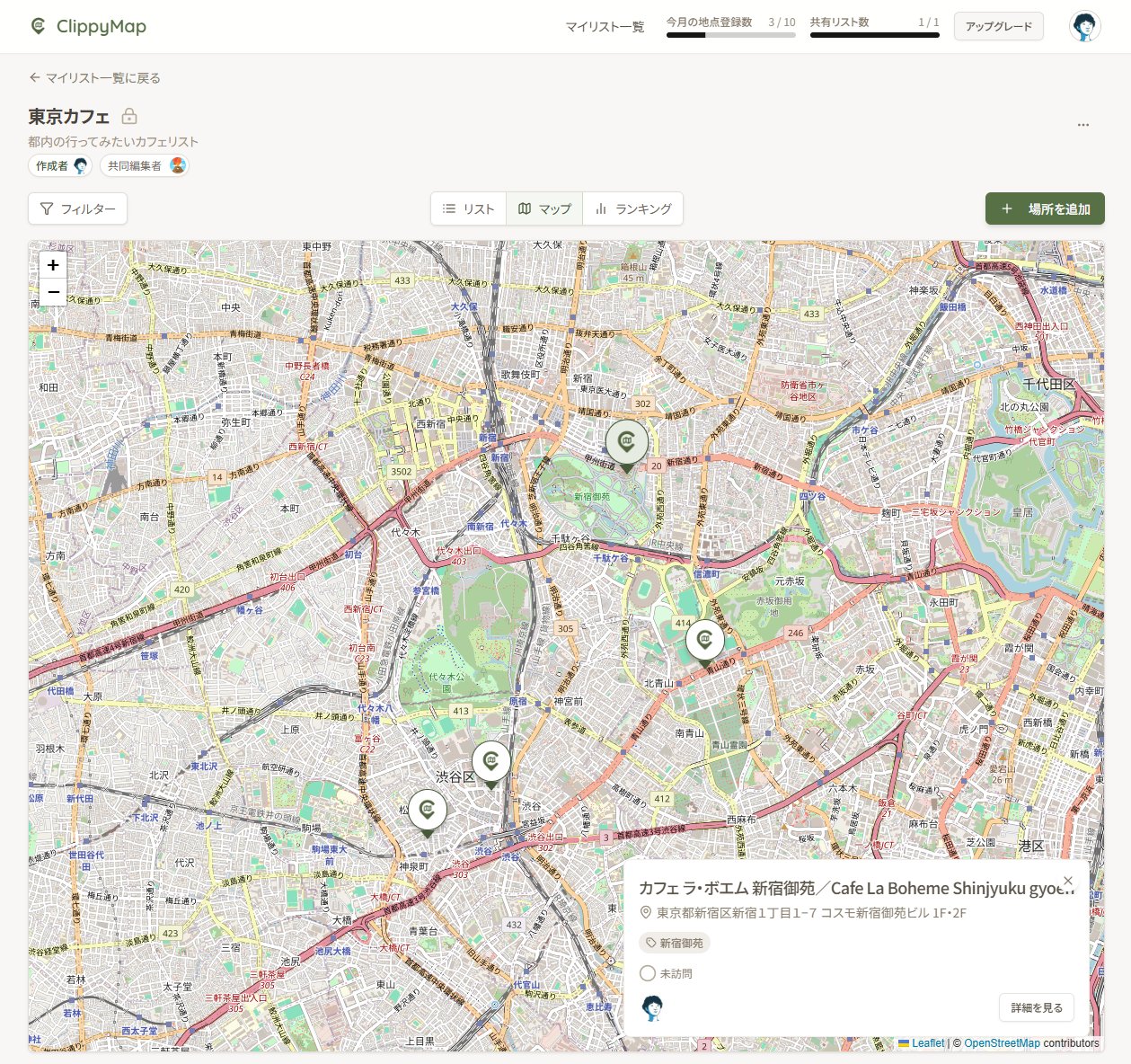The width and height of the screenshot is (1131, 1064).
Task: Select the map pin near 新宿御苑
Action: 626,443
